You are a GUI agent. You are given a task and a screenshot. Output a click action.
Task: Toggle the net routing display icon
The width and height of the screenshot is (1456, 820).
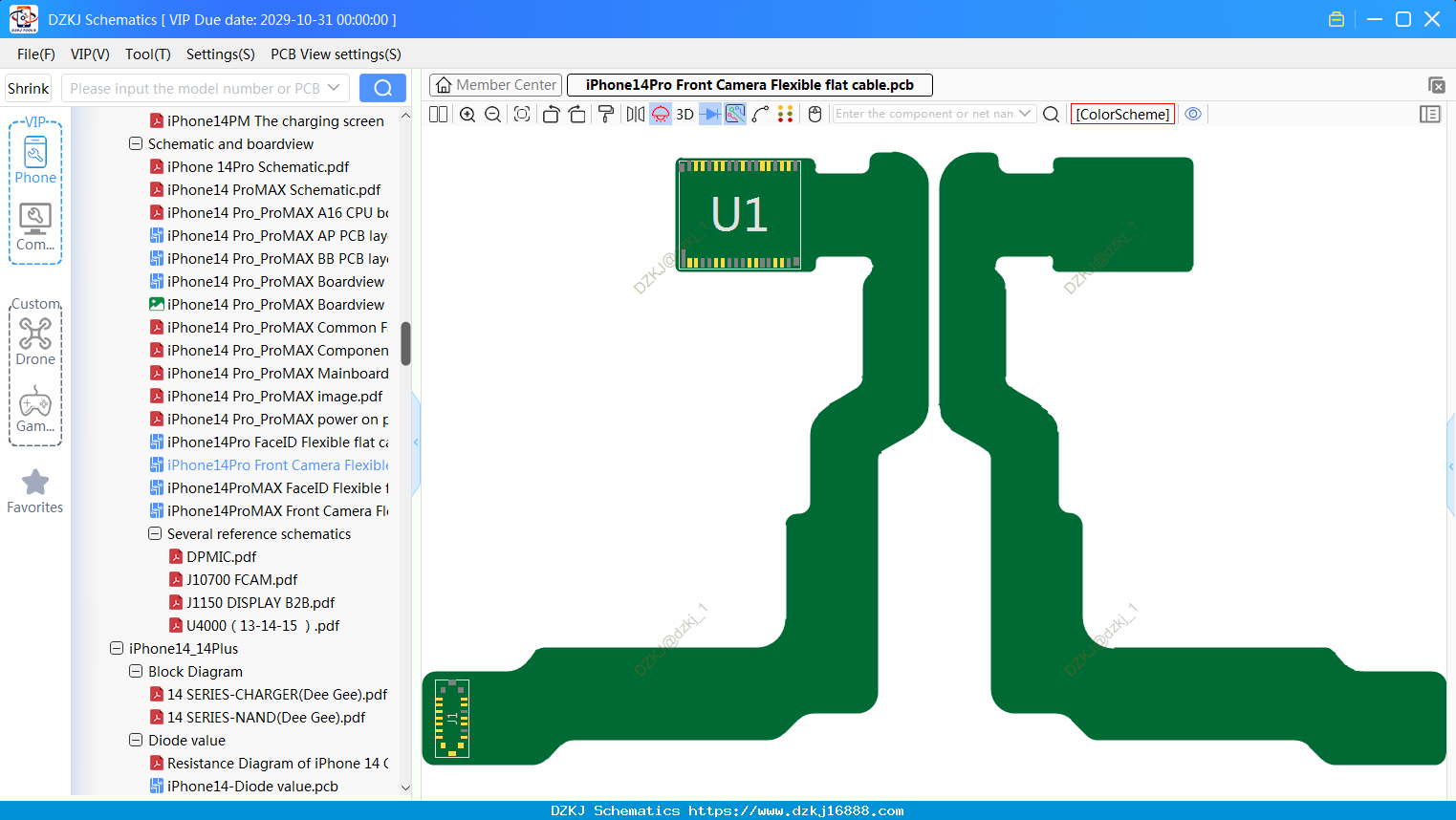click(735, 114)
